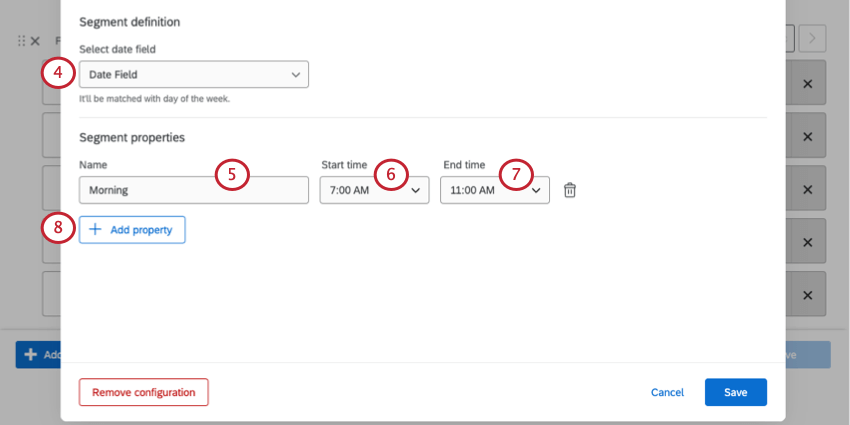Remove the first background row with its X
850x425 pixels.
click(x=807, y=84)
